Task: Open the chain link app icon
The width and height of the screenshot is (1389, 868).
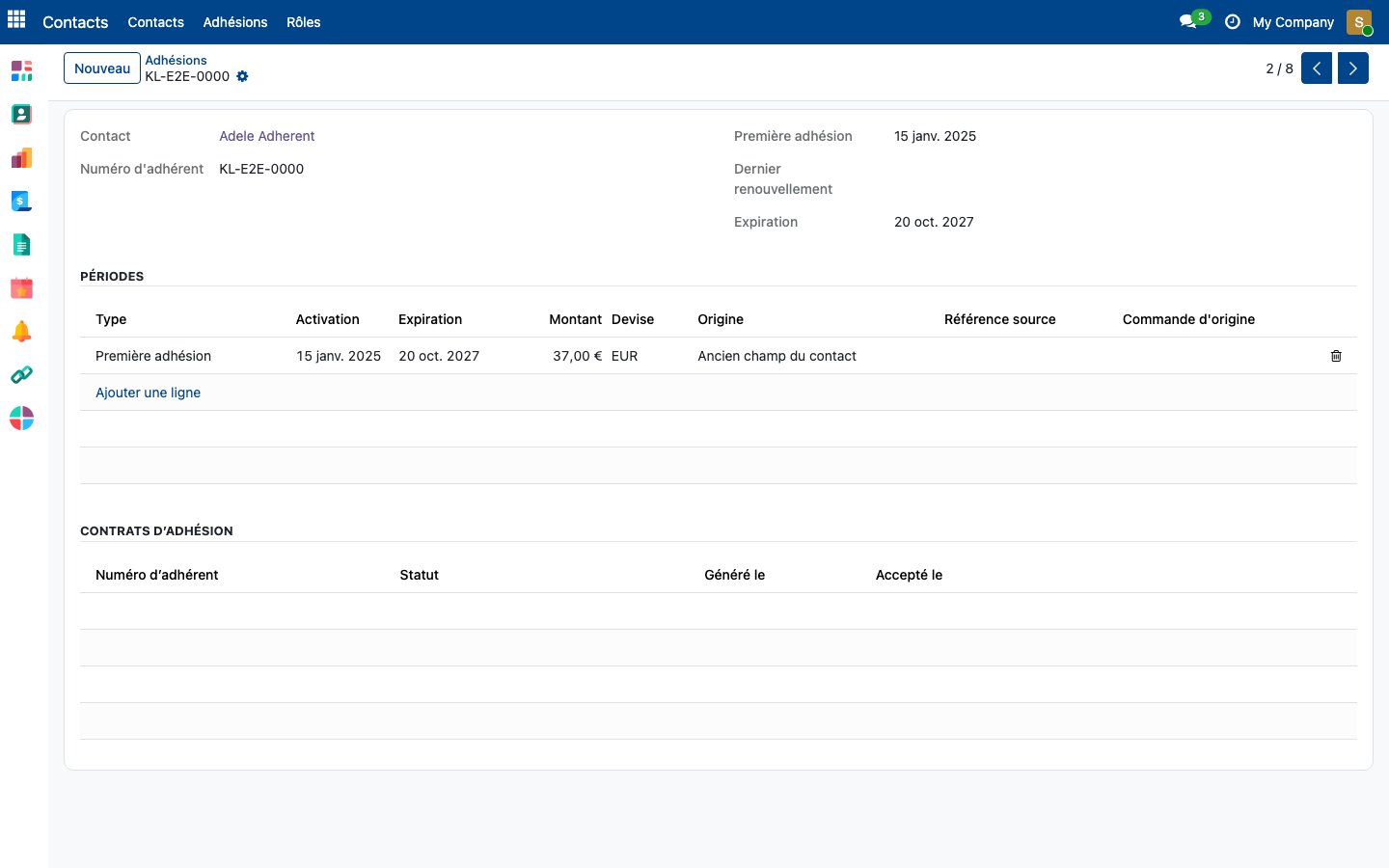Action: [21, 374]
